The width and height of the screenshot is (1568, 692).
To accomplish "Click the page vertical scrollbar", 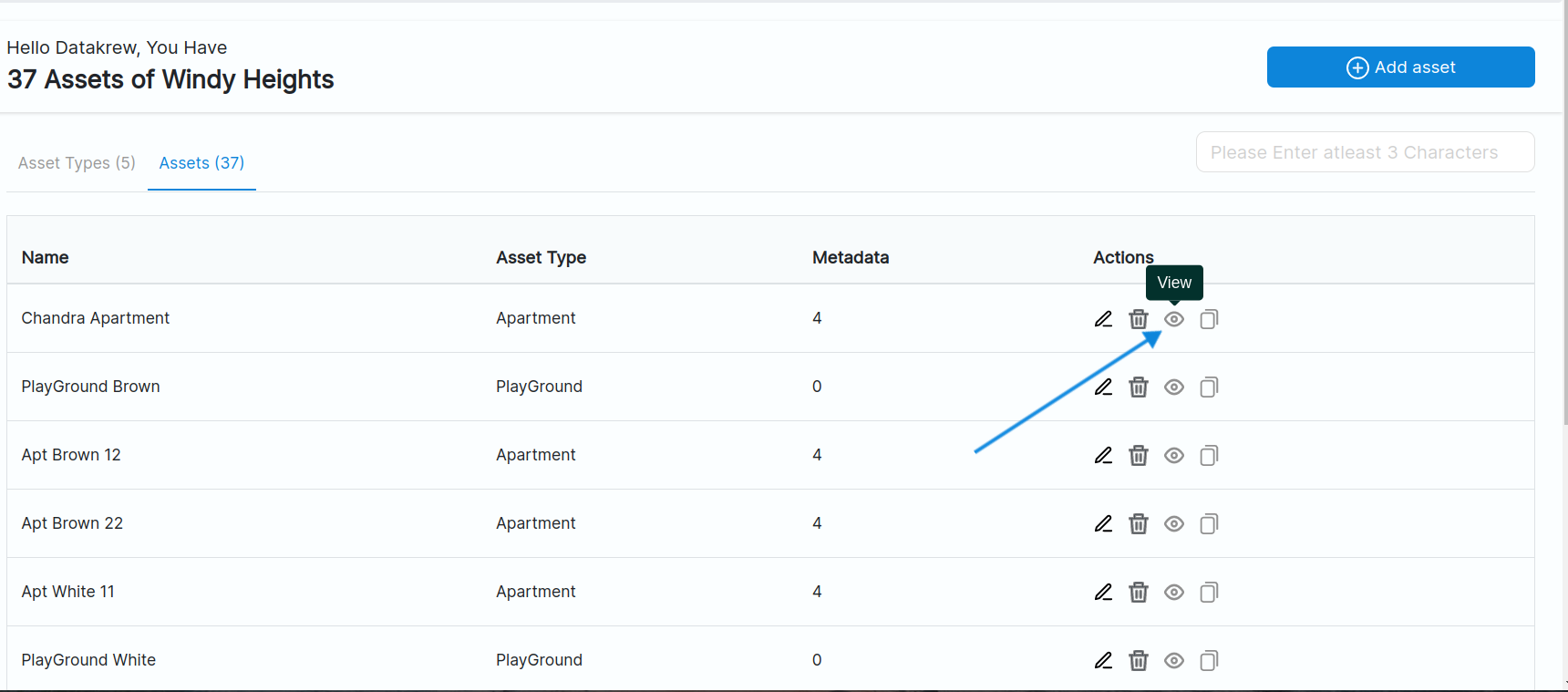I will point(1564,212).
